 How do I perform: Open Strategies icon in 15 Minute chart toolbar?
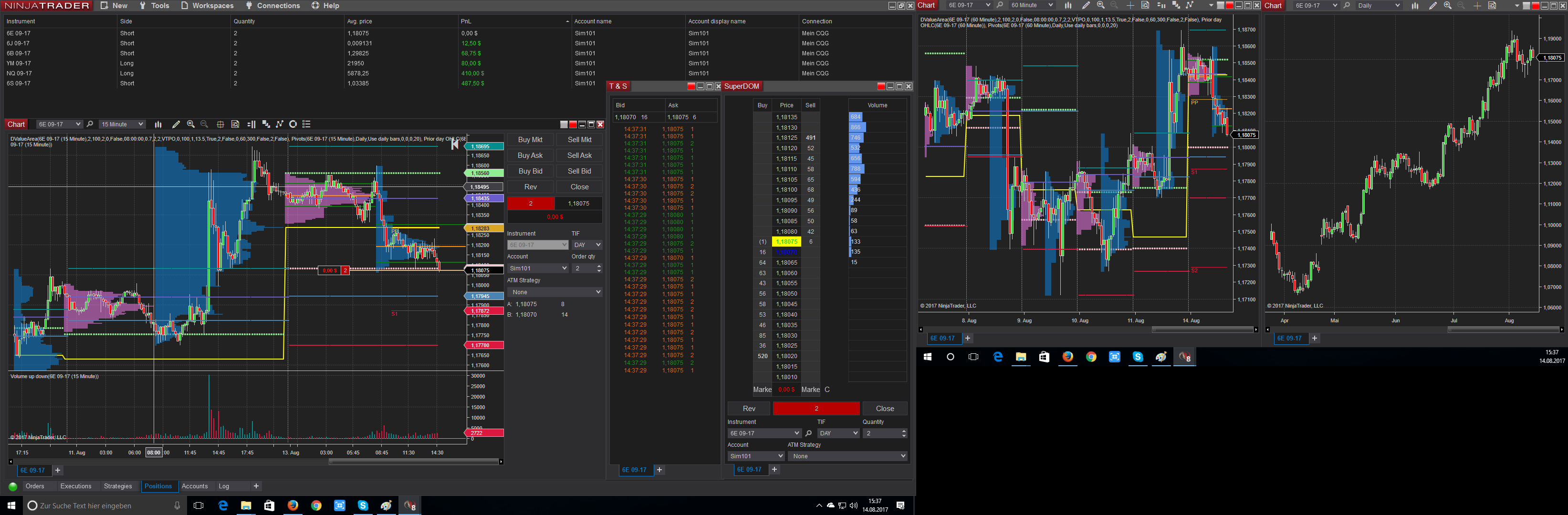coord(293,124)
